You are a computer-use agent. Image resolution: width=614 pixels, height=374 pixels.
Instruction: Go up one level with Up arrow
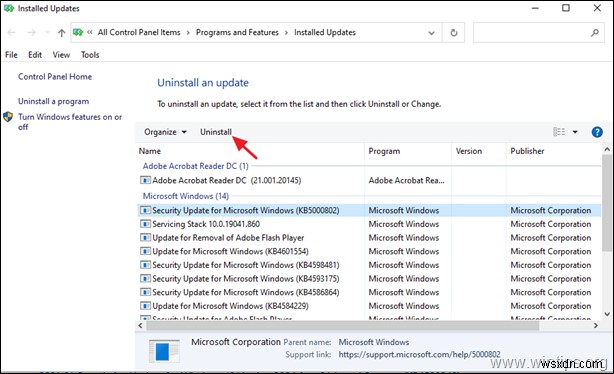(x=61, y=33)
